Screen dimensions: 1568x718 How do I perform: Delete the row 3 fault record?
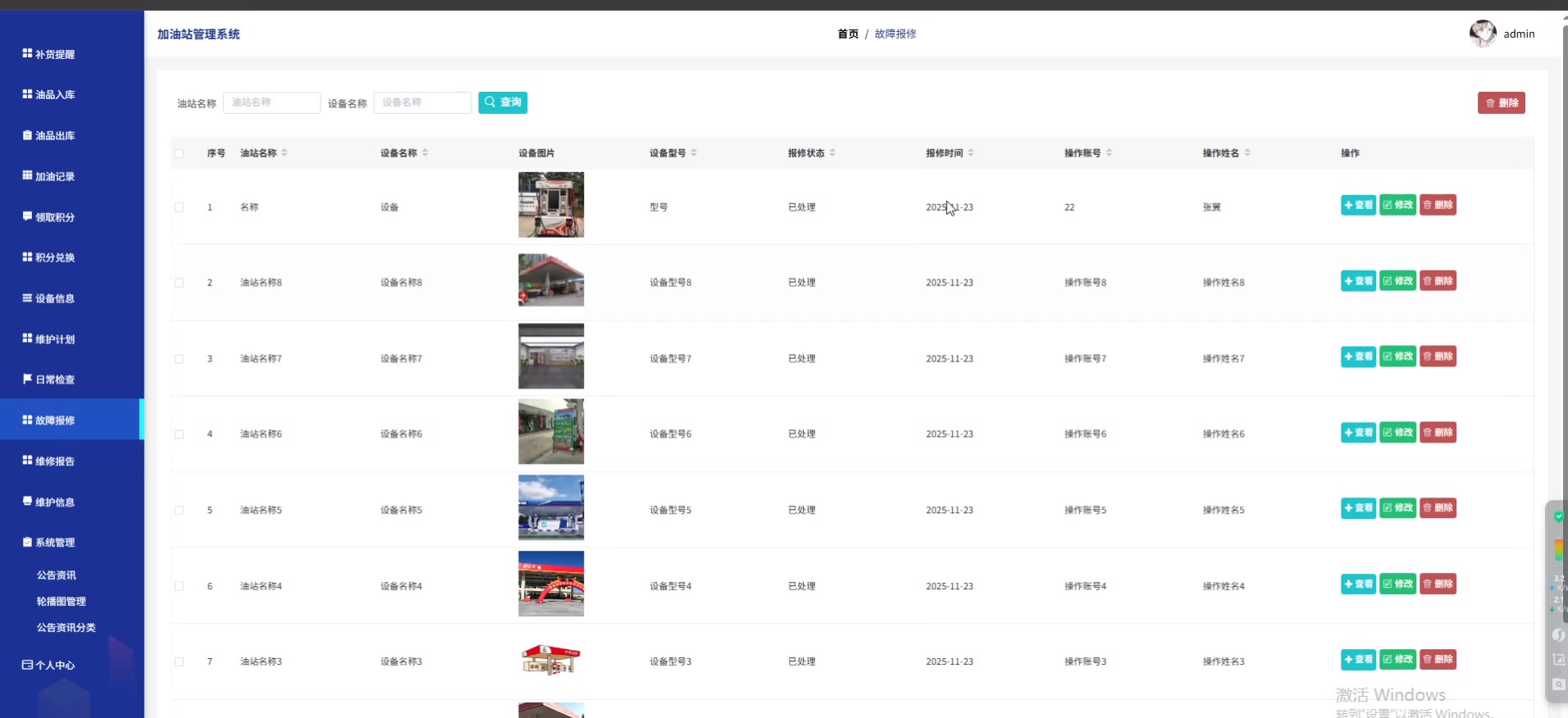(1438, 357)
